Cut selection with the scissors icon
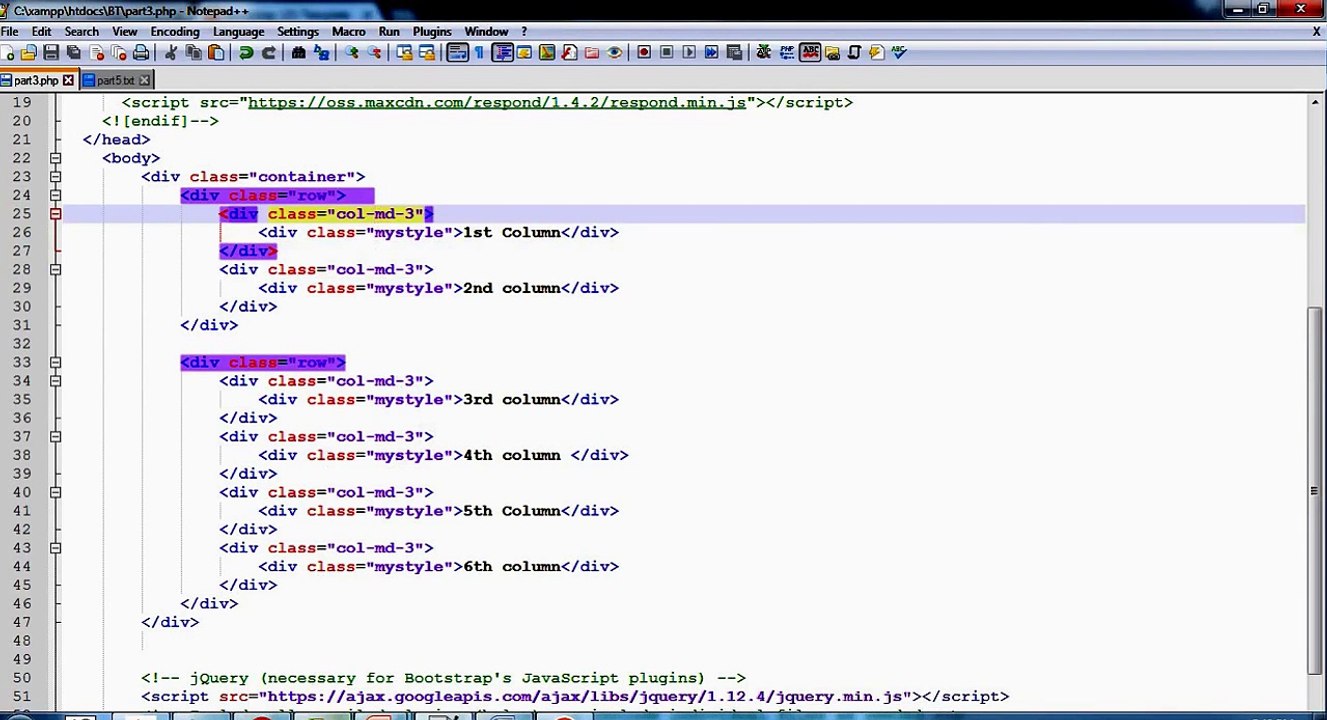This screenshot has height=720, width=1327. (x=170, y=52)
